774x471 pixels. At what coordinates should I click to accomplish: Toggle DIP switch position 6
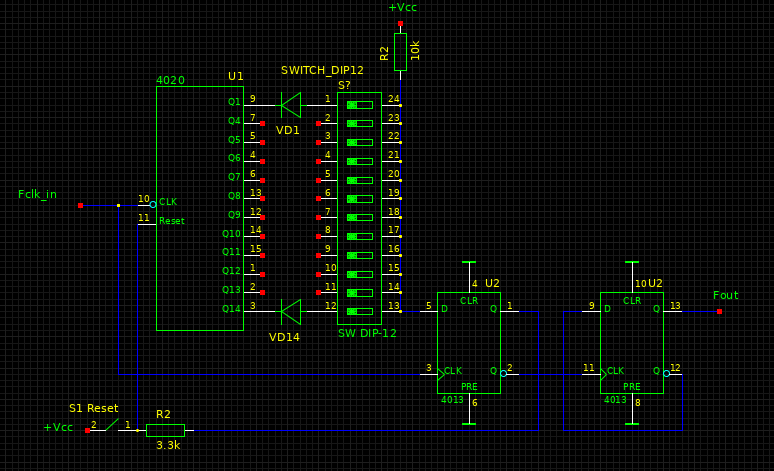tap(359, 198)
